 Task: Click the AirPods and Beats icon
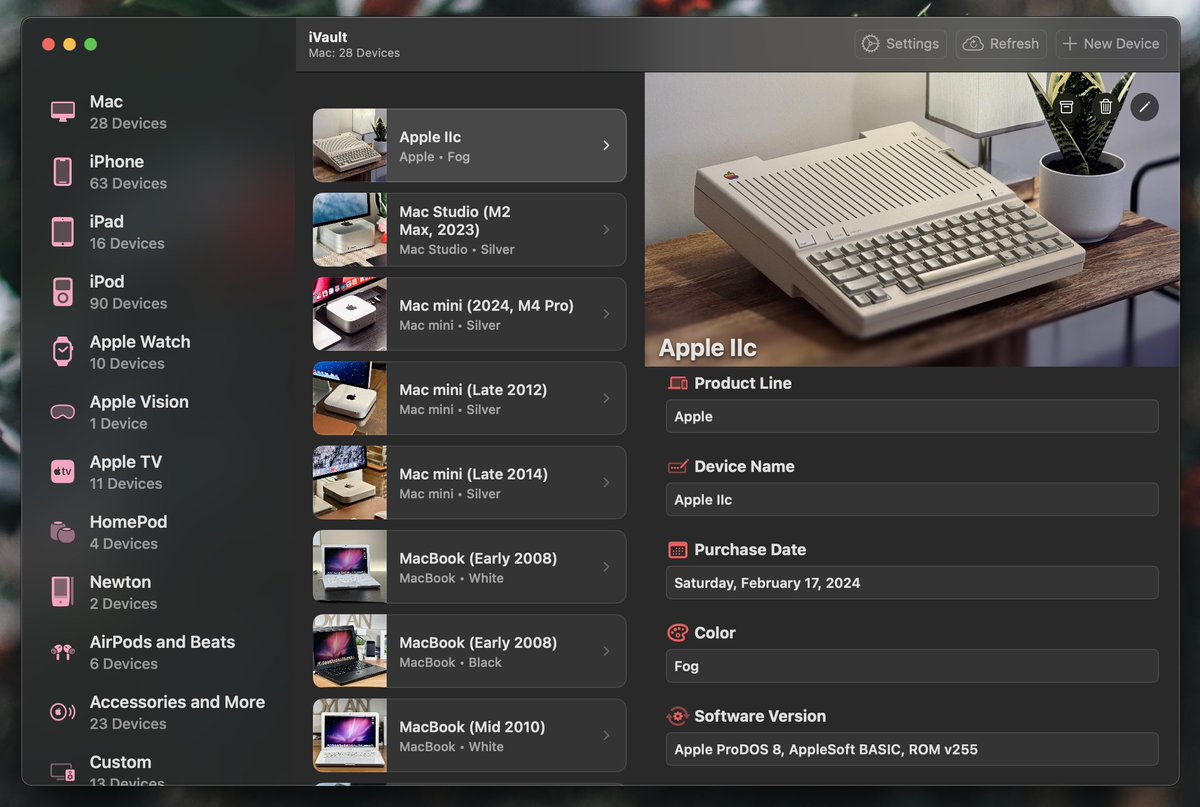click(63, 652)
